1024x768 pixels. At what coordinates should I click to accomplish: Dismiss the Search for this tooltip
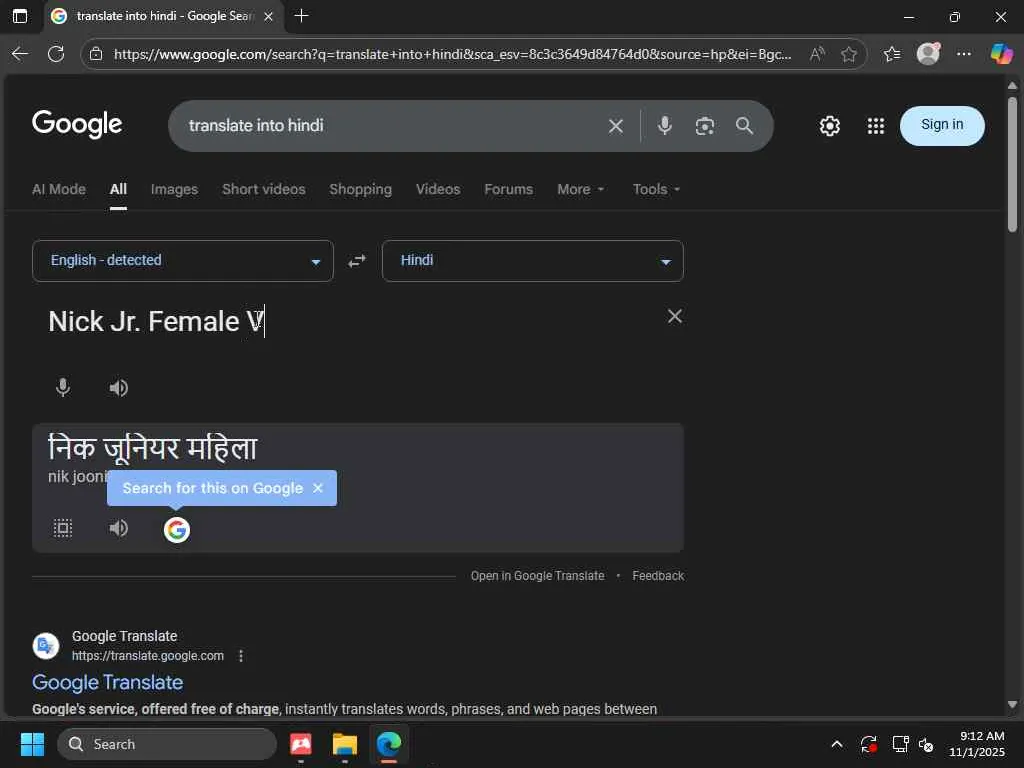[x=318, y=488]
